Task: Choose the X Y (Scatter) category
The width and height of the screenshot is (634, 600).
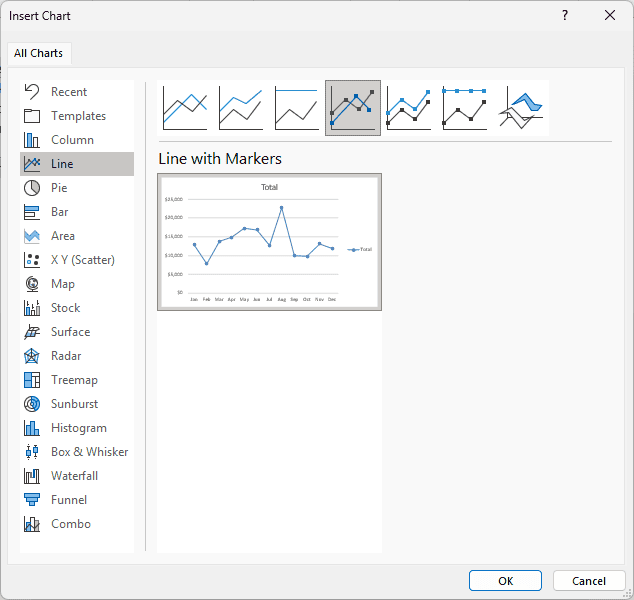Action: (77, 260)
